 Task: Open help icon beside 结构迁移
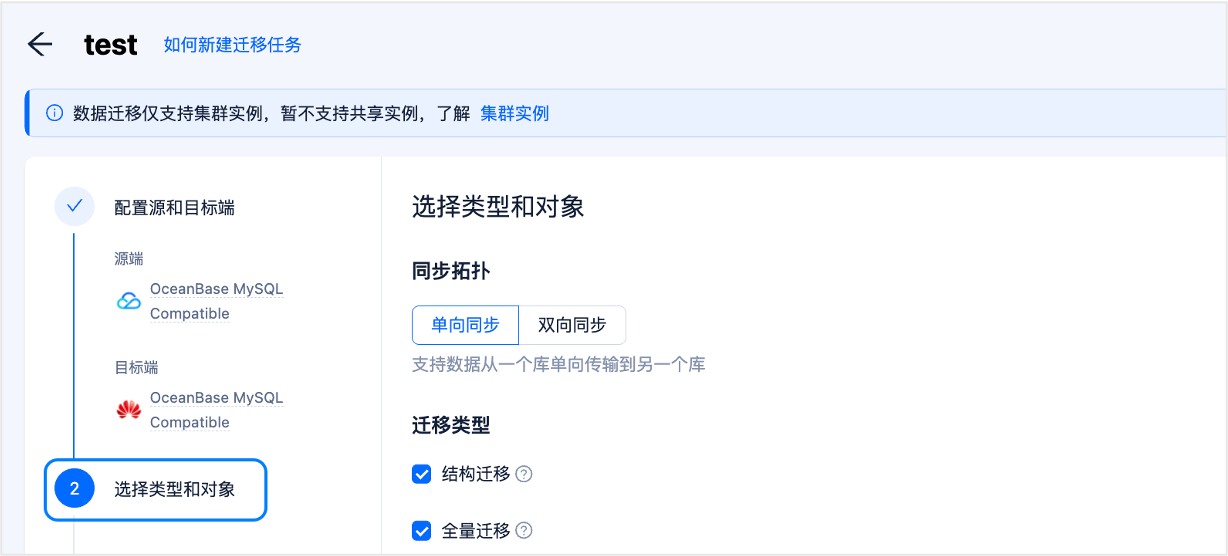click(x=524, y=474)
